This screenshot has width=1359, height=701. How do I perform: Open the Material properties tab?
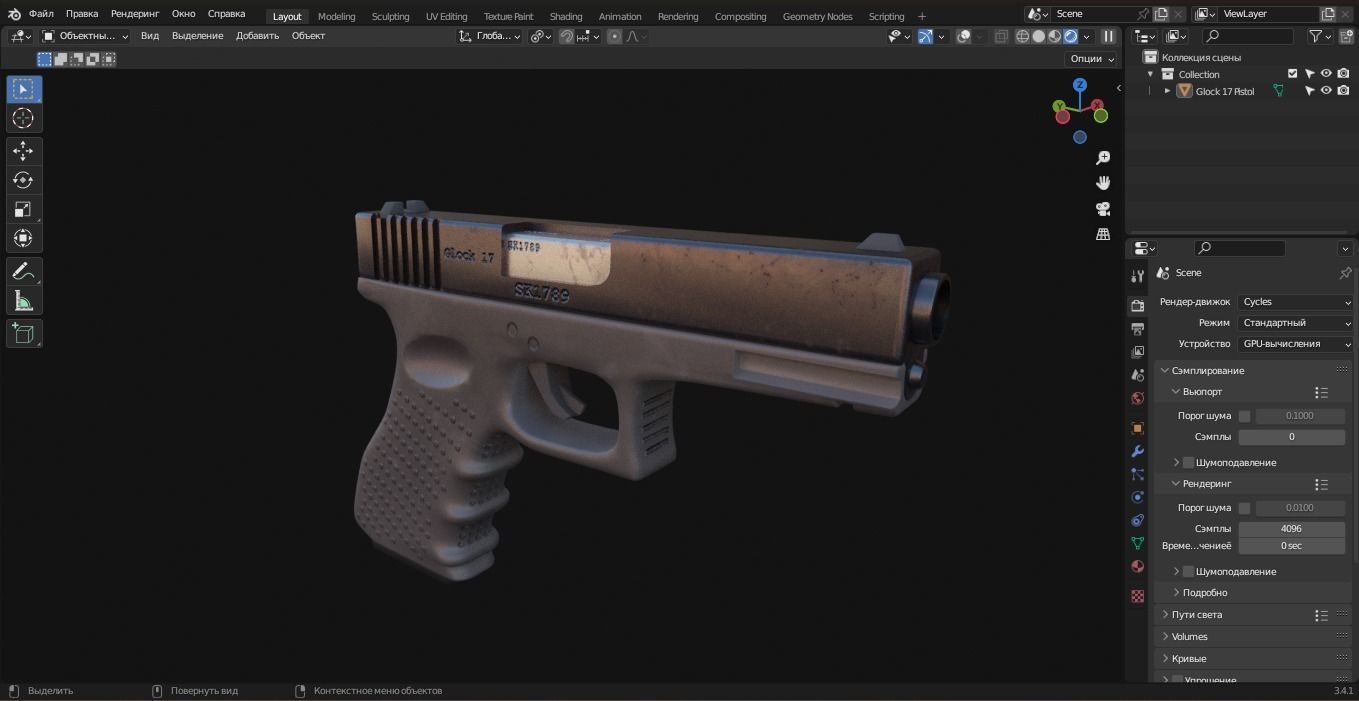pos(1137,566)
